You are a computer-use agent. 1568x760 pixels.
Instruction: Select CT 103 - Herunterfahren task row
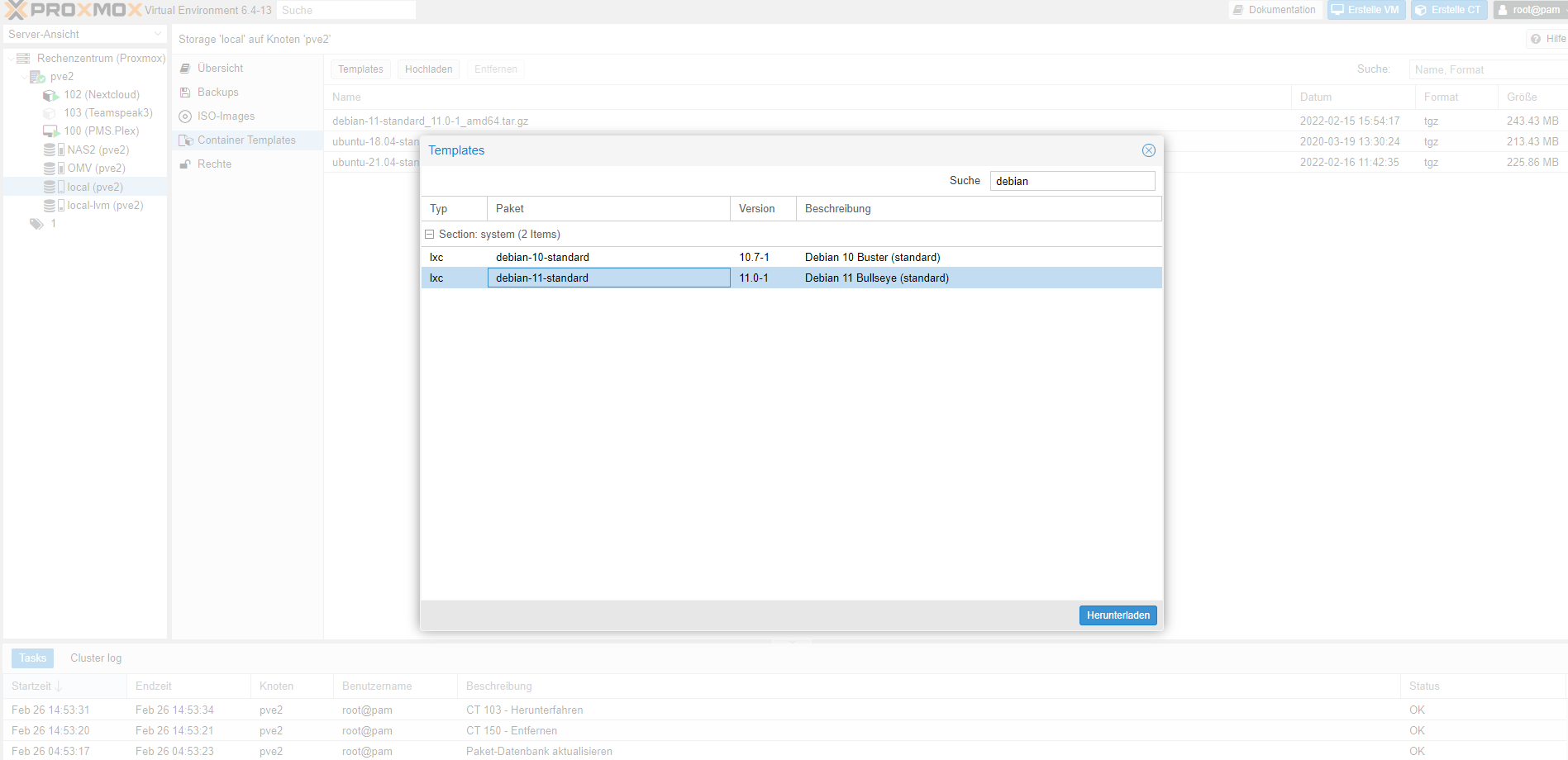[784, 710]
